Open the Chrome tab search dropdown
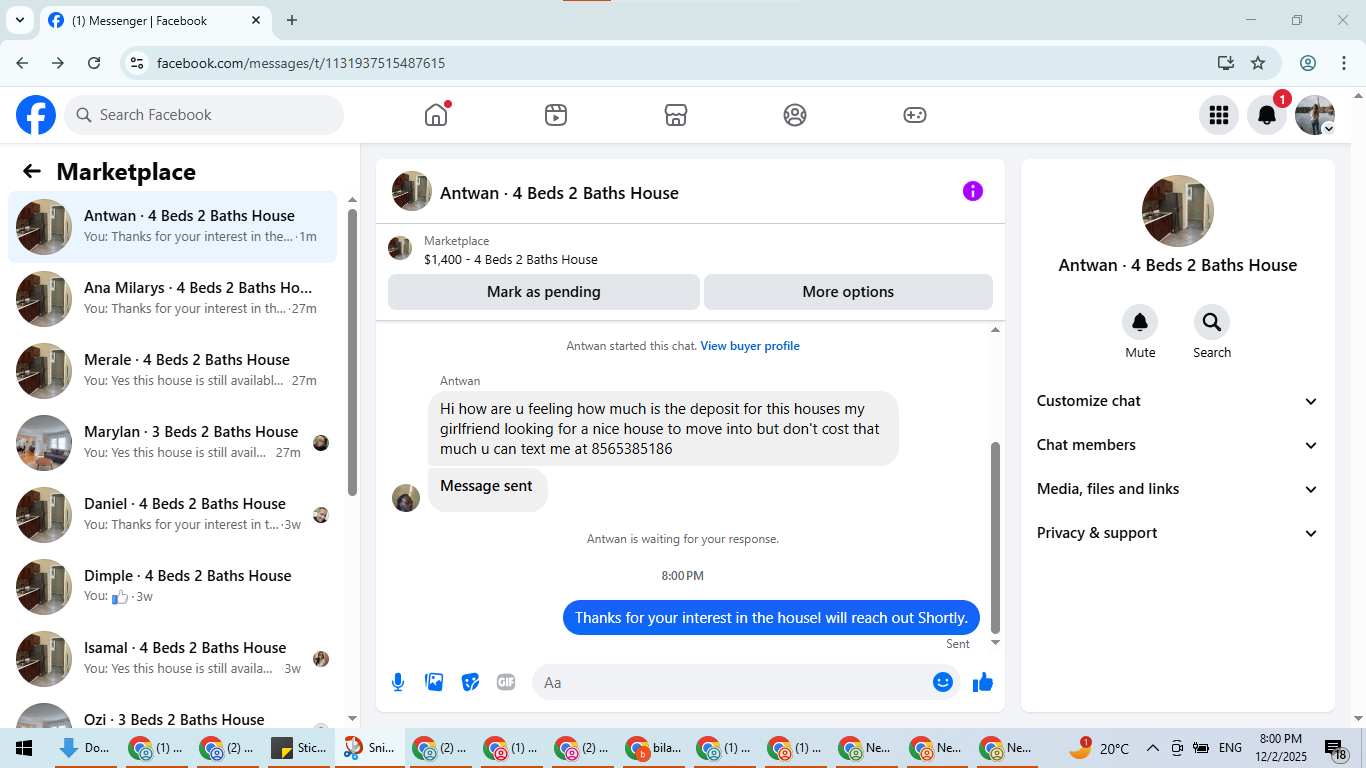Viewport: 1366px width, 768px height. tap(19, 20)
